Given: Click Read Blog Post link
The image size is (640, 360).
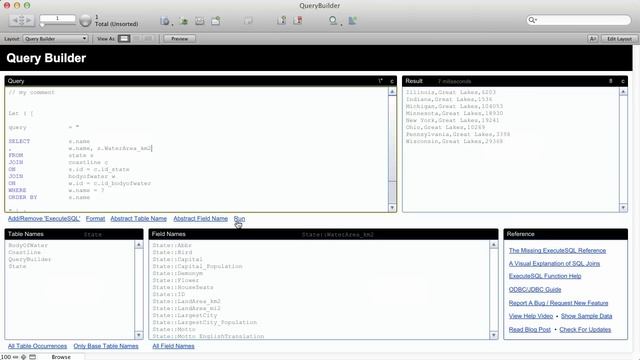Looking at the screenshot, I should 529,329.
